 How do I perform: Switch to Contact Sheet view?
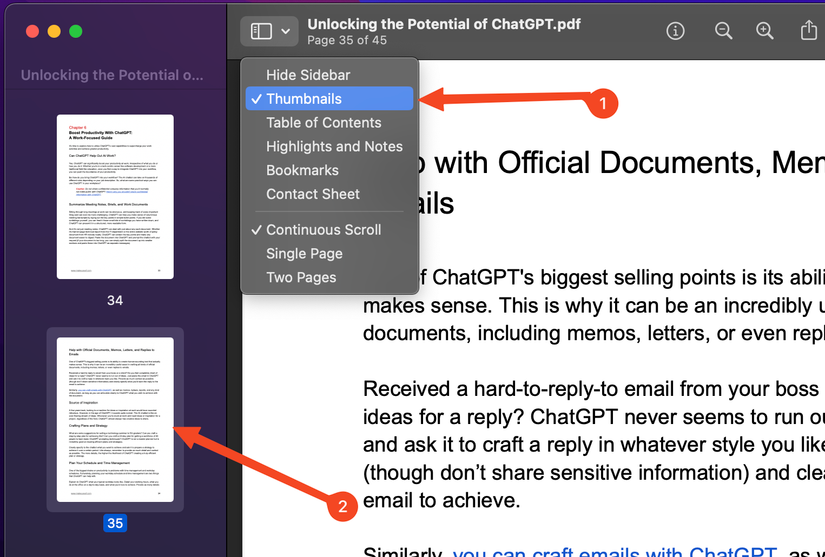click(329, 194)
